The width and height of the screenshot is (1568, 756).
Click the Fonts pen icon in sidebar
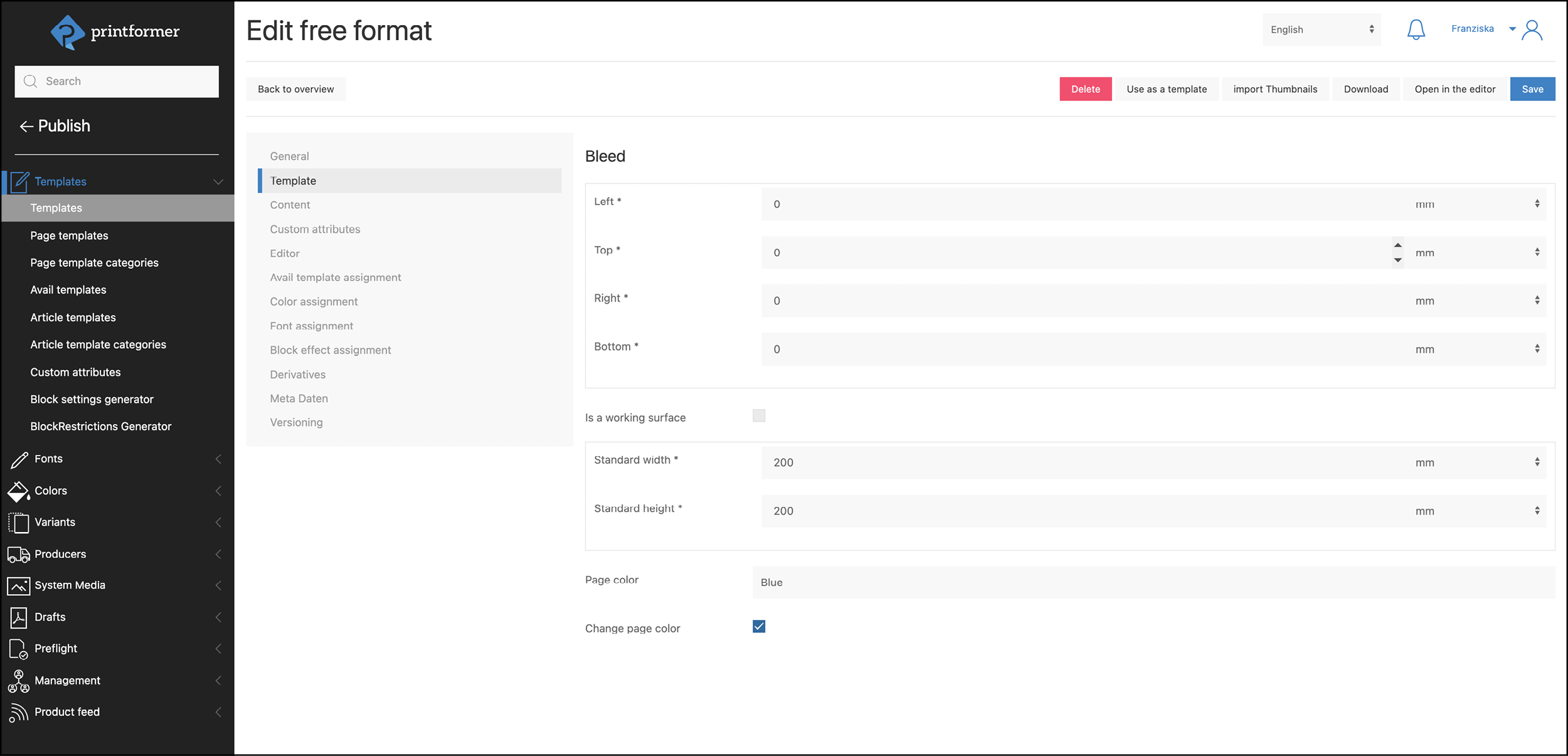pos(19,459)
